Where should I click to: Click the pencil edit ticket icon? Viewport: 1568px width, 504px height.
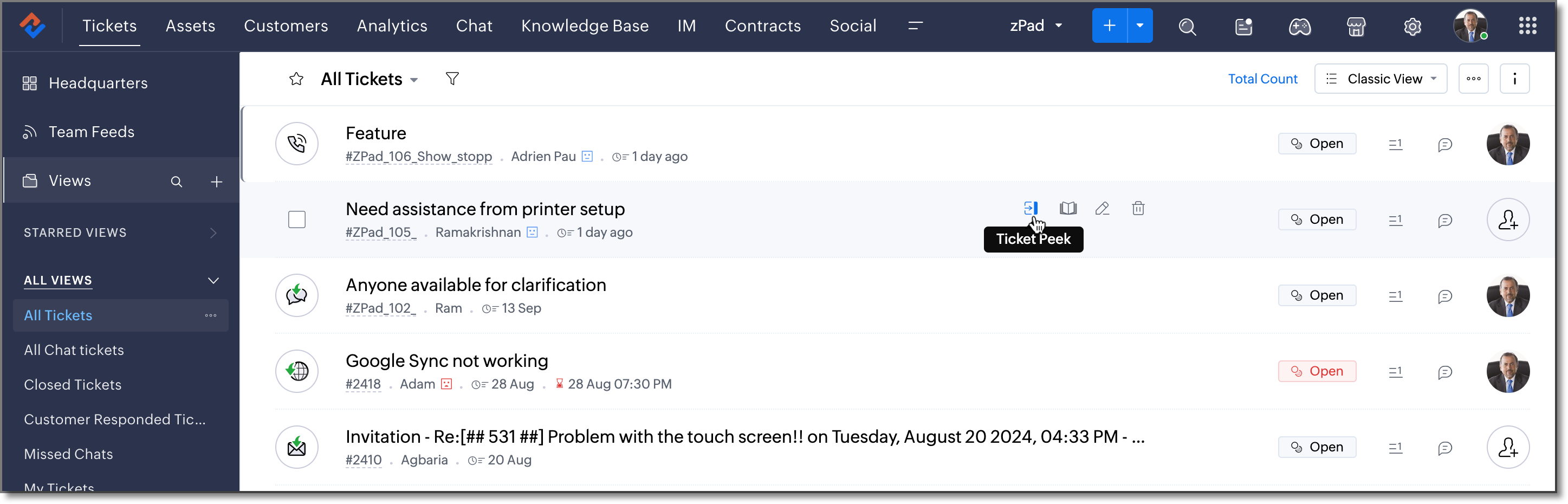(1103, 209)
